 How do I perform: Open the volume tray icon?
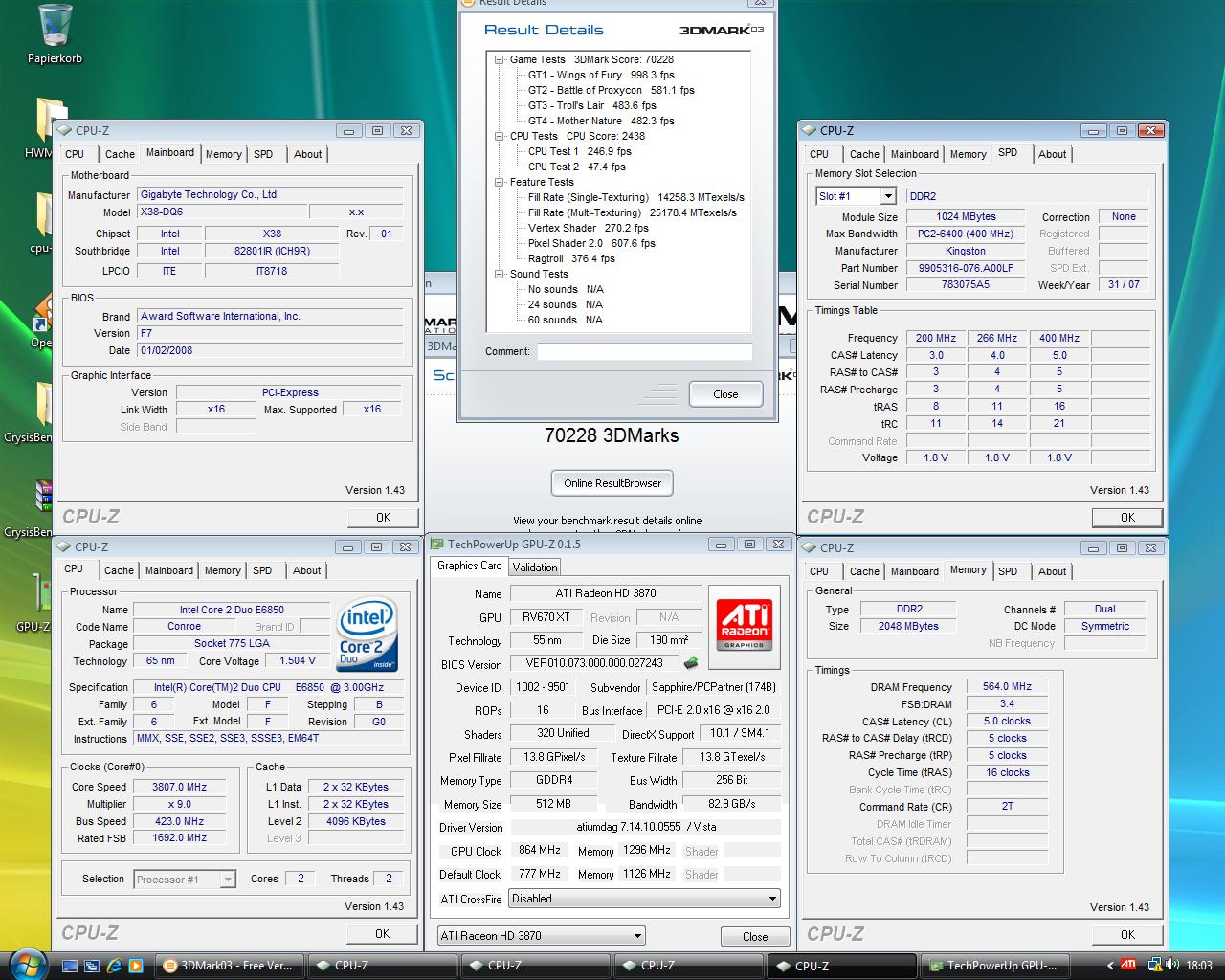point(1173,965)
